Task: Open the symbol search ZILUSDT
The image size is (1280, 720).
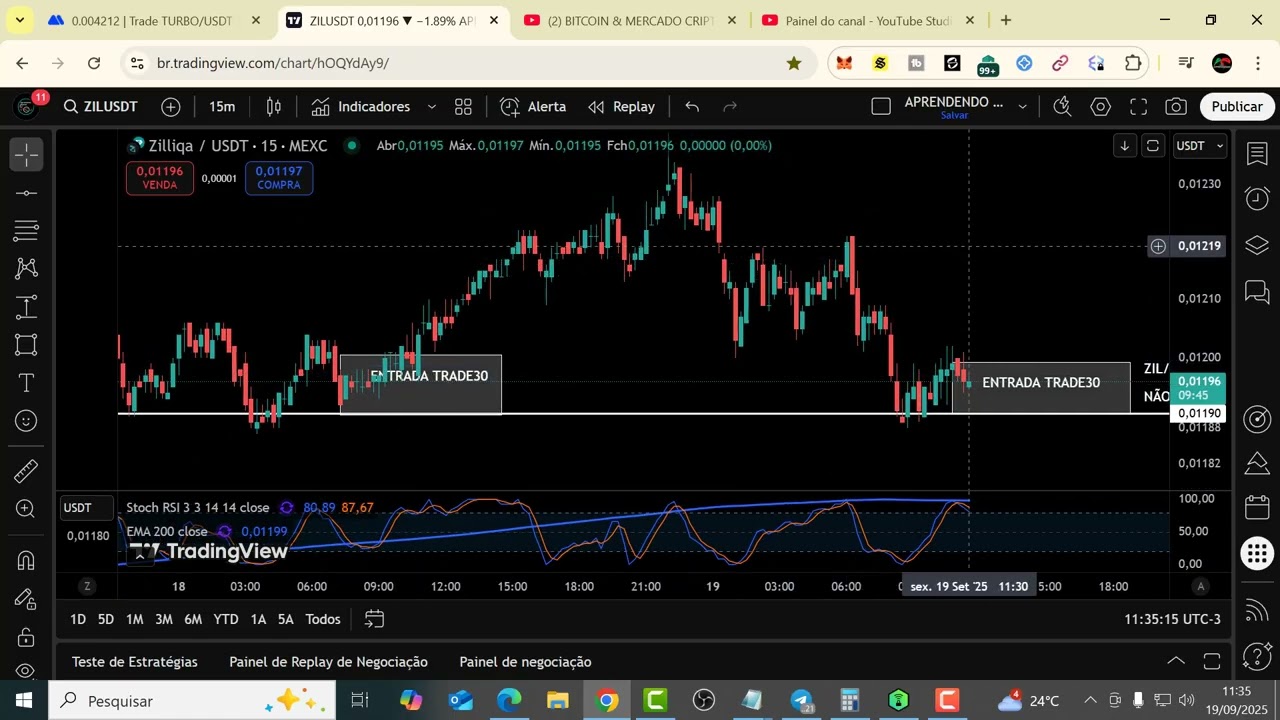Action: pos(100,107)
